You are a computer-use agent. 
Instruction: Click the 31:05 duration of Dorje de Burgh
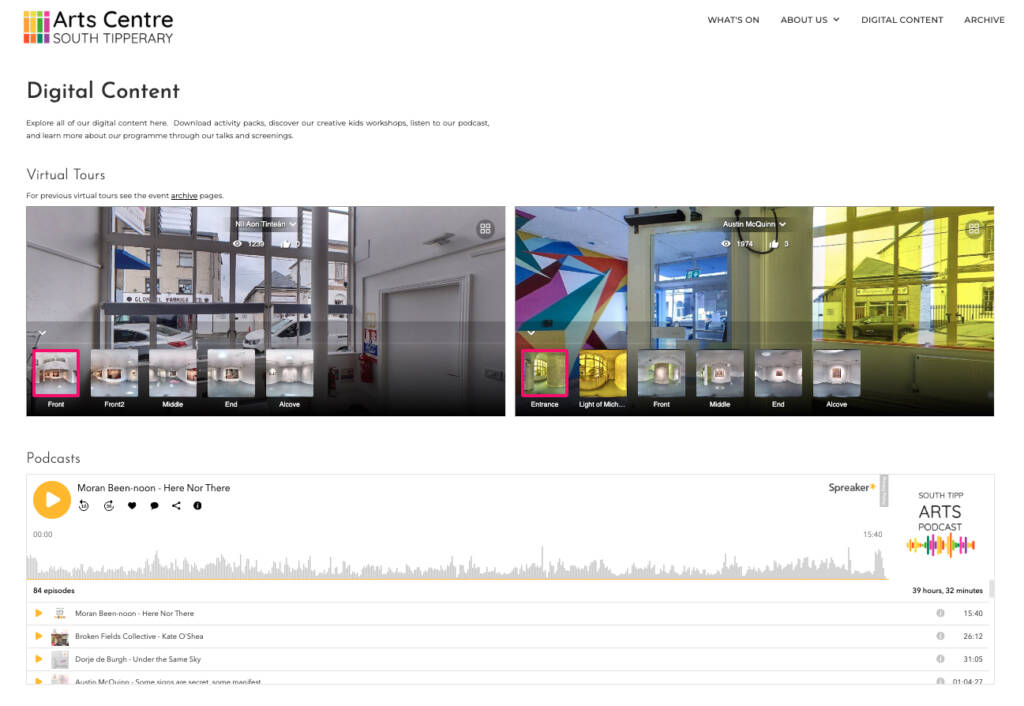point(973,659)
